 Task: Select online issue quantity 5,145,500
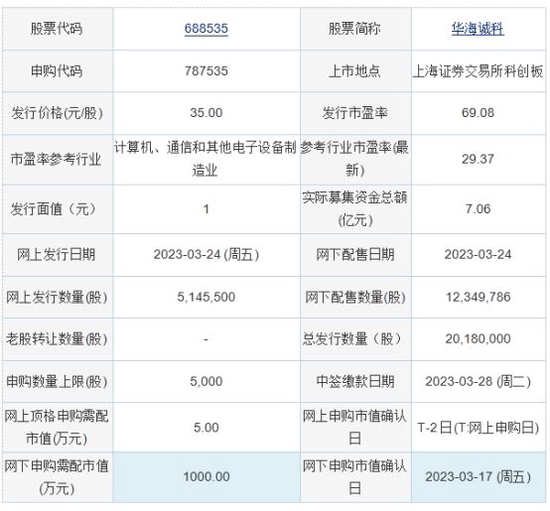[x=206, y=297]
